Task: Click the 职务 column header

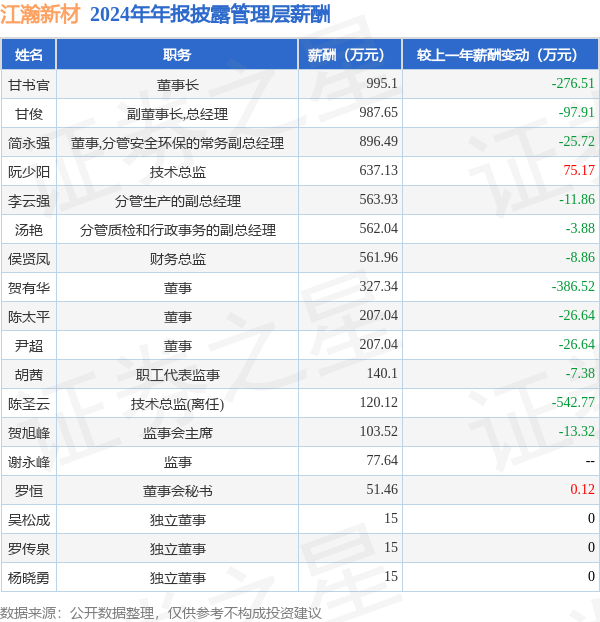Action: pyautogui.click(x=177, y=55)
